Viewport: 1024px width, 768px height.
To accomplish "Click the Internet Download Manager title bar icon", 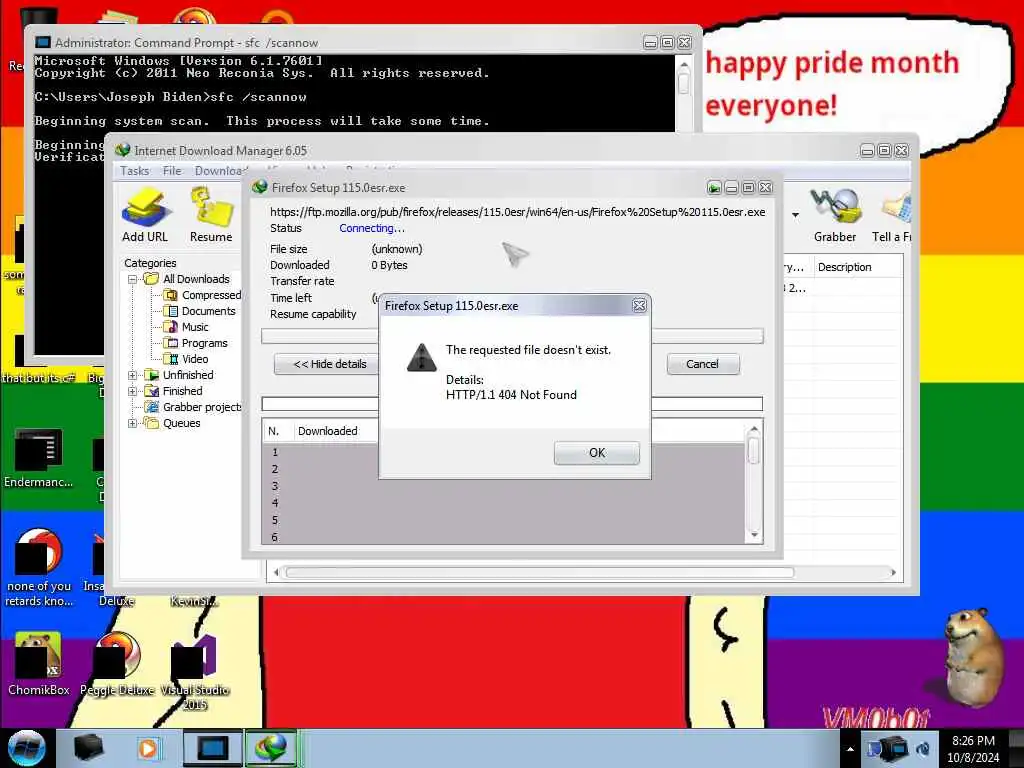I will [122, 150].
